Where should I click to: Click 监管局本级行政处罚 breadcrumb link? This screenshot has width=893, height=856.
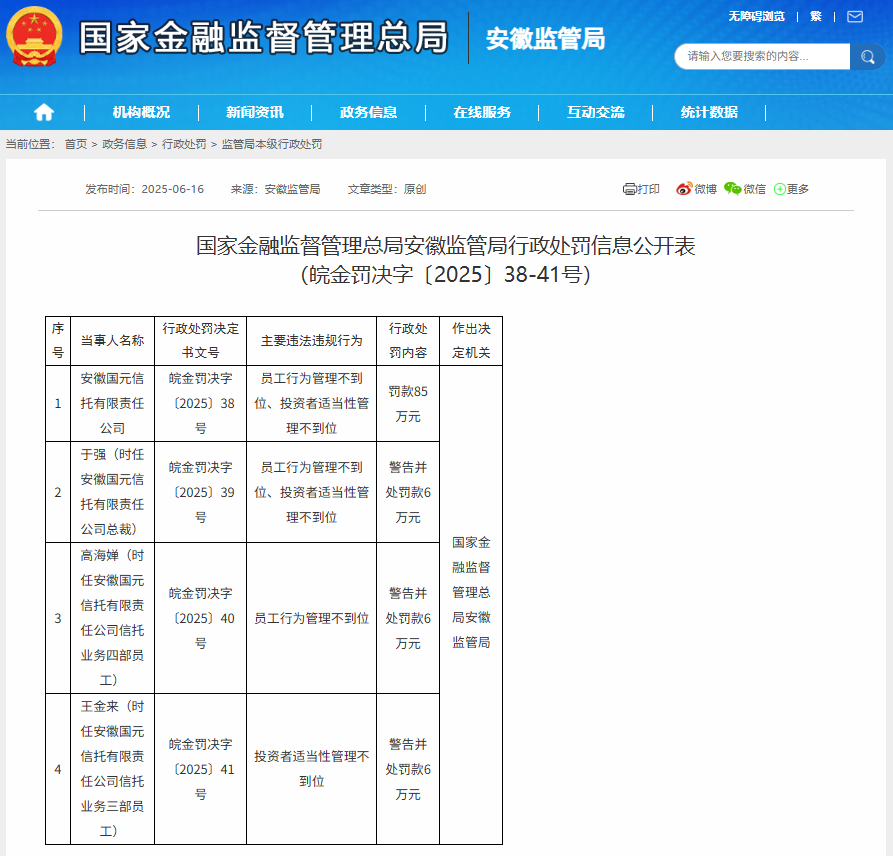[x=272, y=144]
